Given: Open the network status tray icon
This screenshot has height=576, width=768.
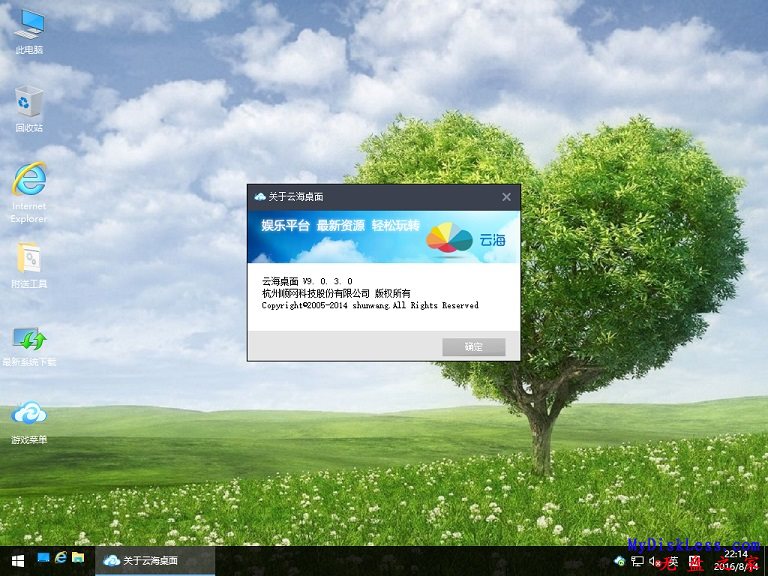Looking at the screenshot, I should coord(637,561).
